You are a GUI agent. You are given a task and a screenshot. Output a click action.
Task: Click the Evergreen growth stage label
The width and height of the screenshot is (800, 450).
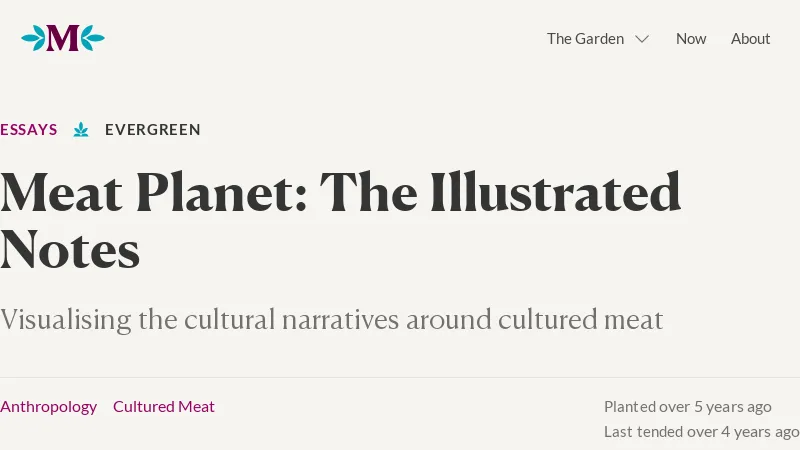click(153, 130)
